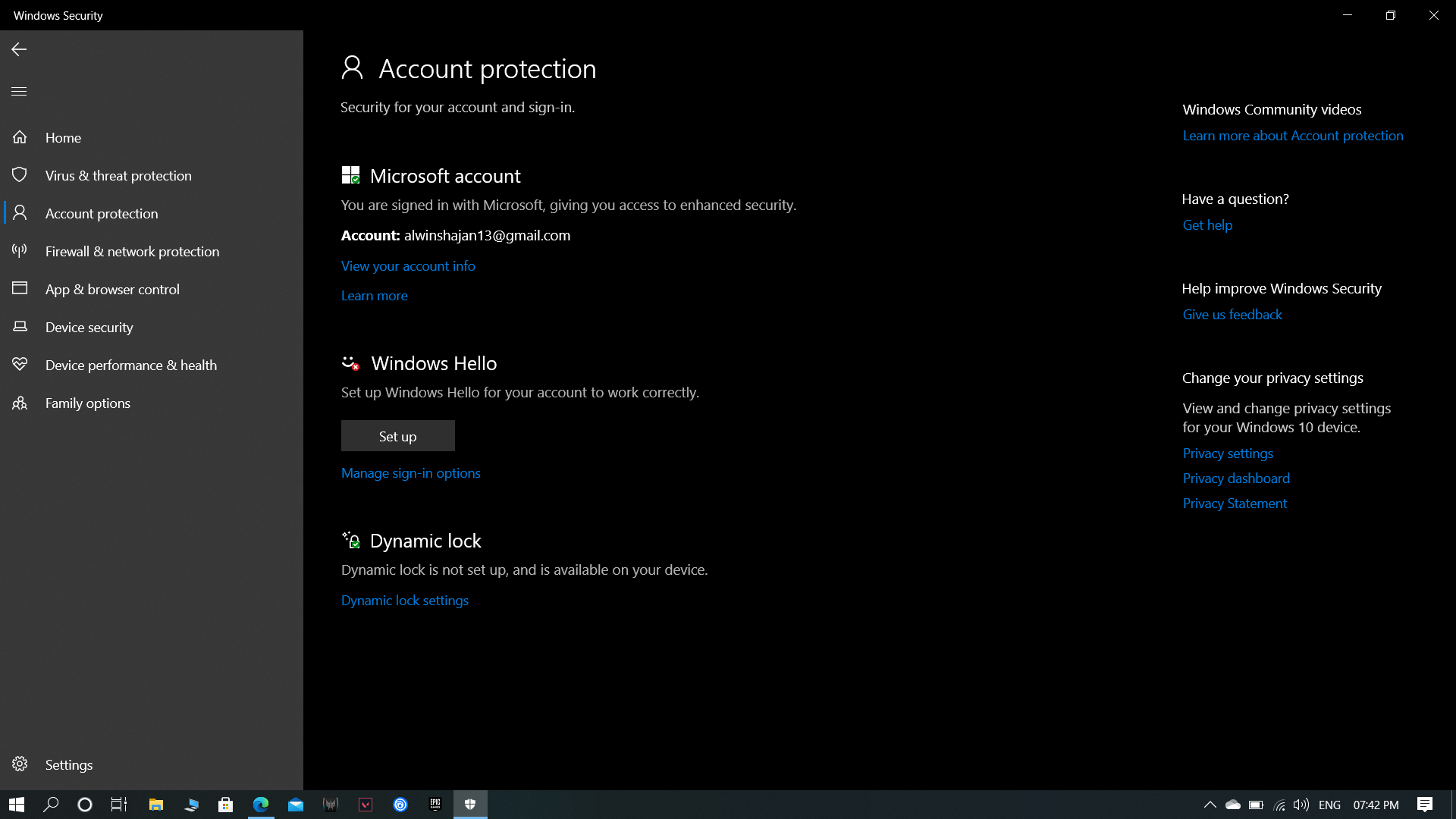1456x819 pixels.
Task: Open the Privacy settings link
Action: [x=1228, y=453]
